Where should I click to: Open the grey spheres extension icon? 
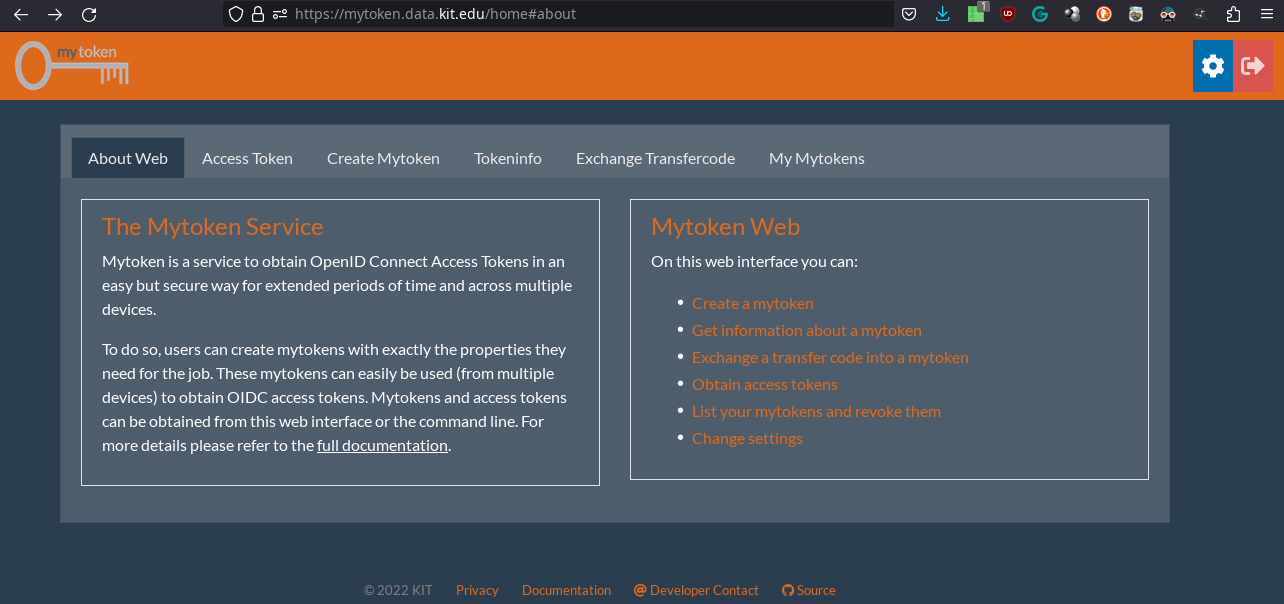tap(1072, 14)
